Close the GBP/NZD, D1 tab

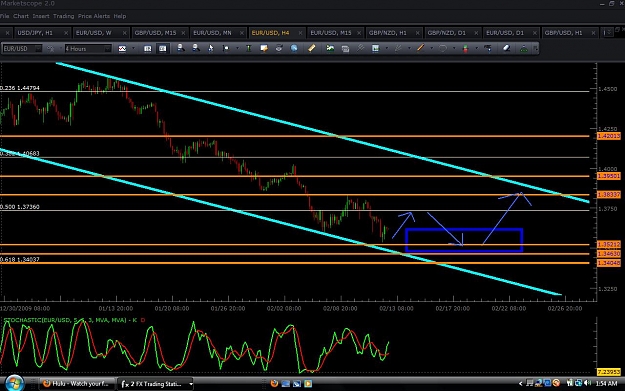pos(476,33)
